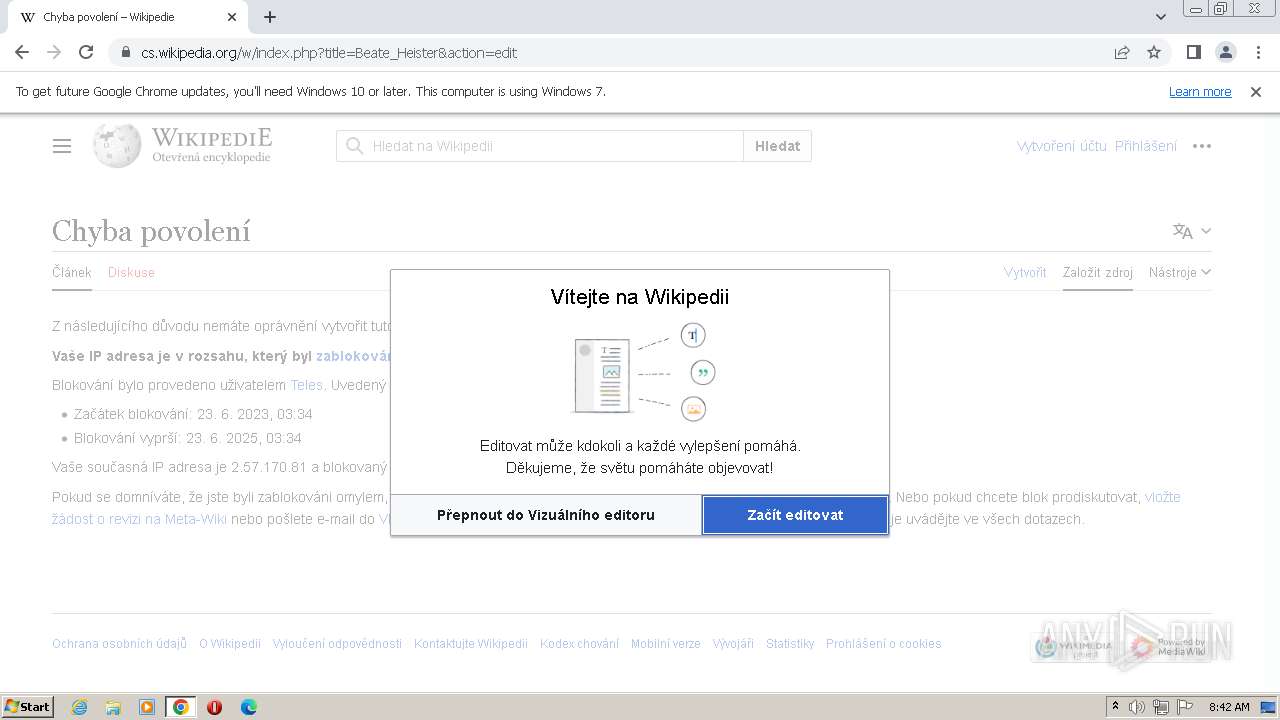Open the Windows Start button

click(x=28, y=707)
